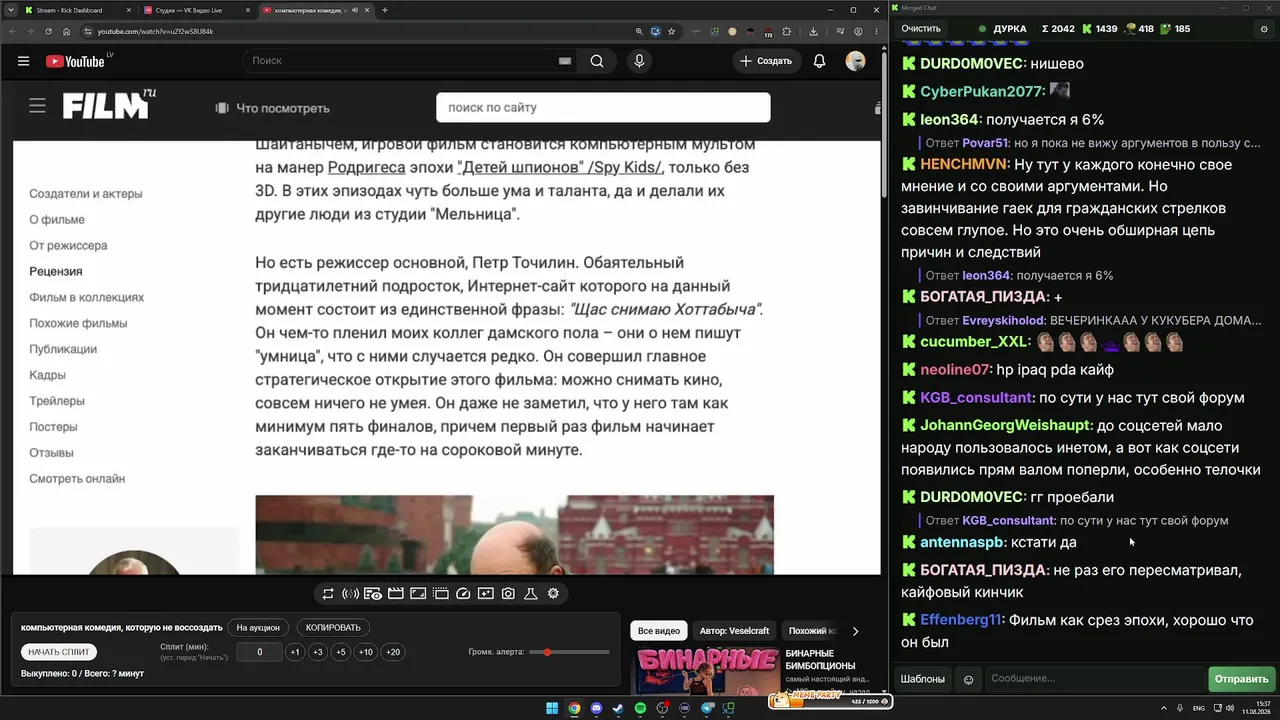Open a new browser tab
Image resolution: width=1280 pixels, height=720 pixels.
click(385, 10)
